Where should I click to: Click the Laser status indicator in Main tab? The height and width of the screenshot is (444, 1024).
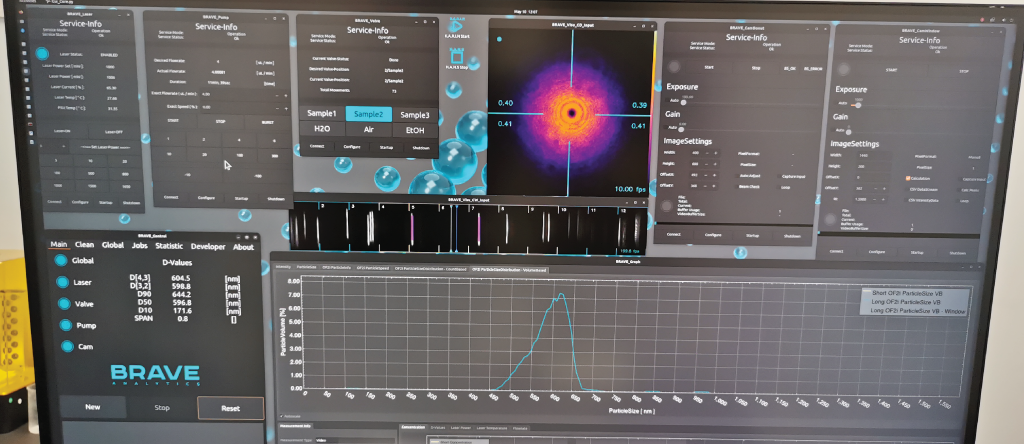(x=64, y=284)
